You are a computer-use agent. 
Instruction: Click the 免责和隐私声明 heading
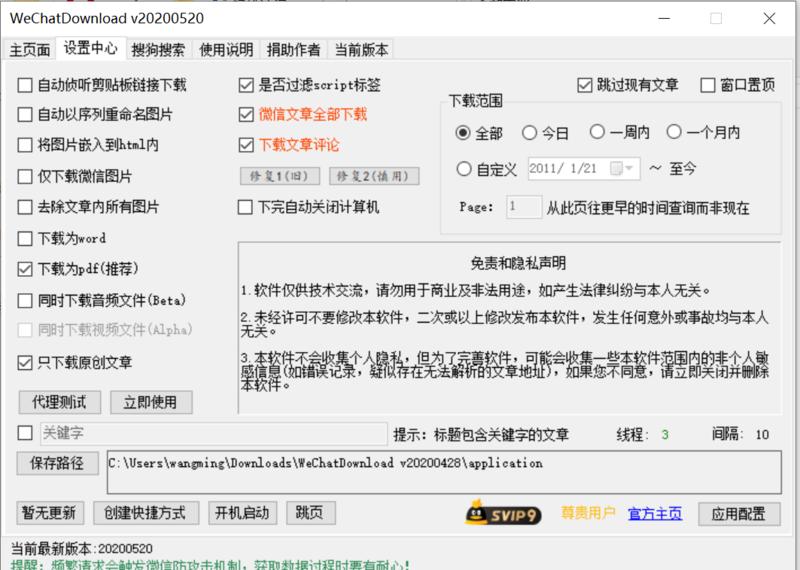pos(518,263)
